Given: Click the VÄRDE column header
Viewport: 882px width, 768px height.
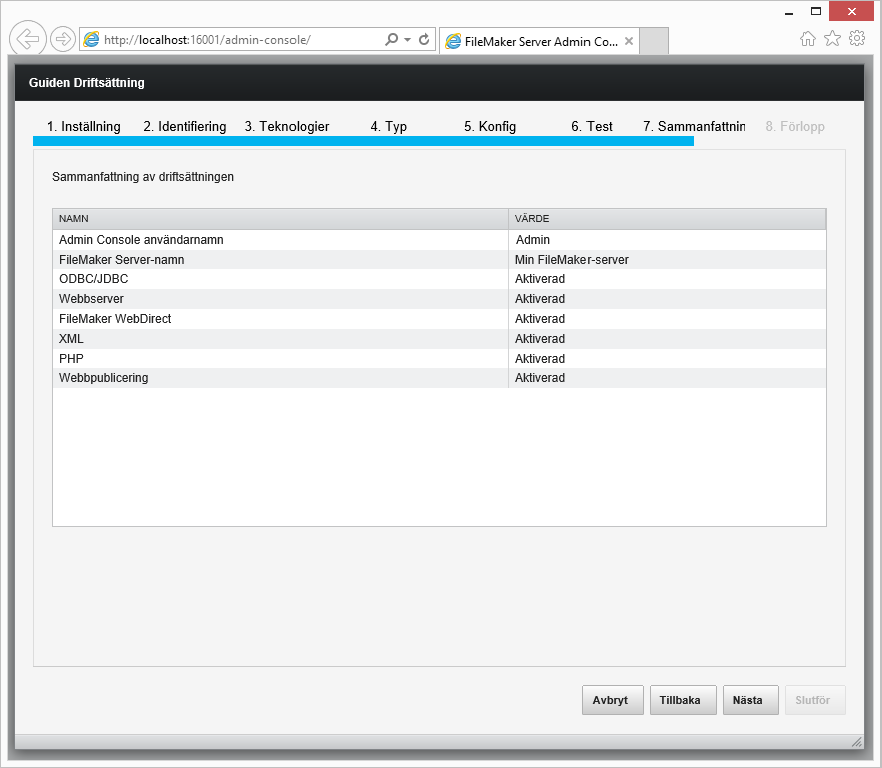Looking at the screenshot, I should pyautogui.click(x=667, y=218).
